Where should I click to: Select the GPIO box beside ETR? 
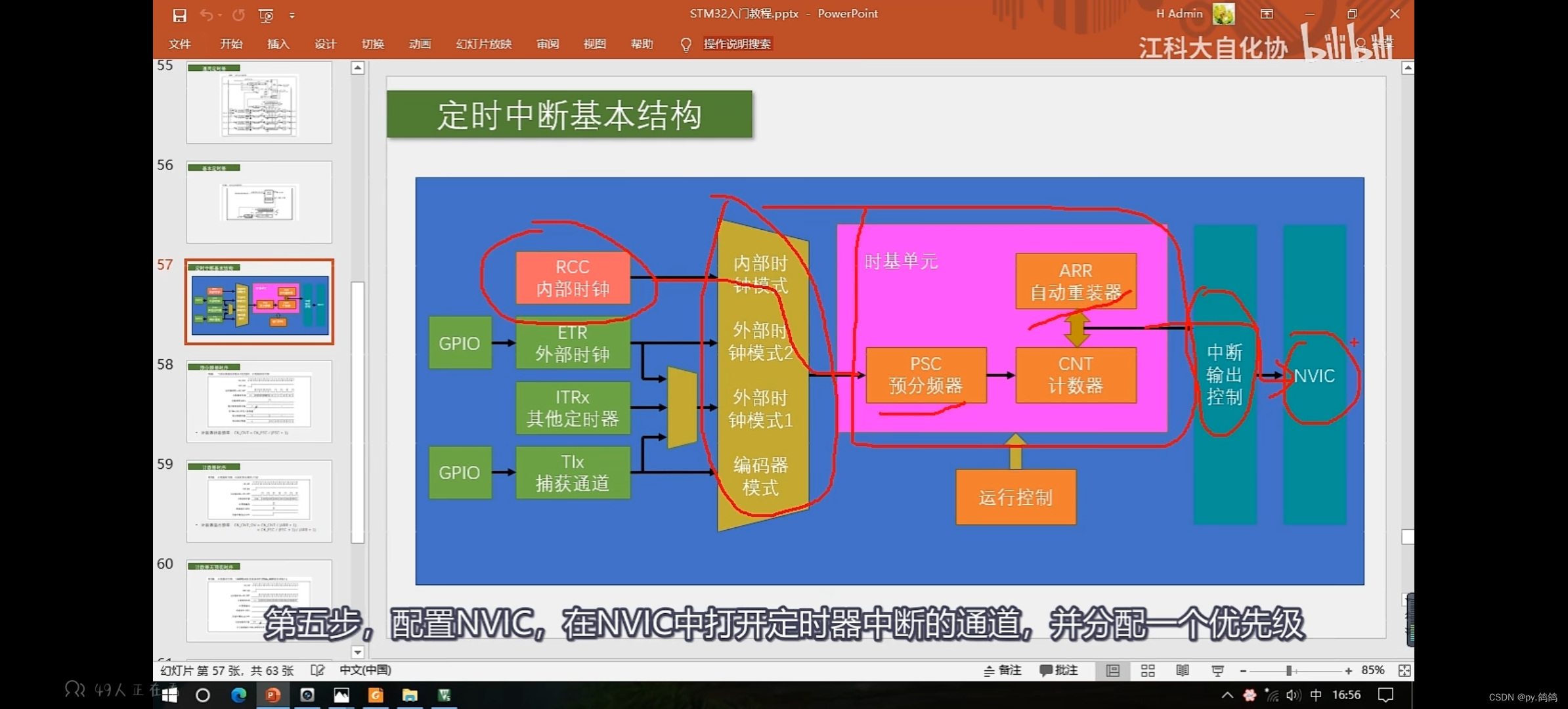tap(460, 343)
